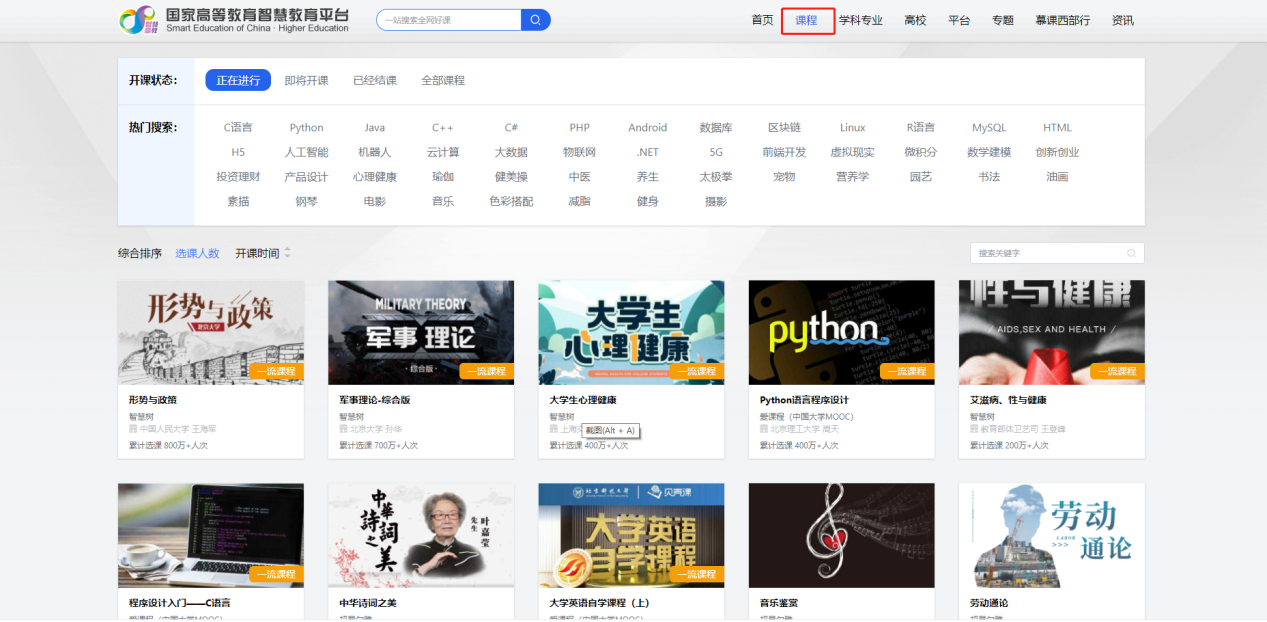Open the Python语言程序设计 course title
Viewport: 1267px width, 622px height.
[803, 400]
